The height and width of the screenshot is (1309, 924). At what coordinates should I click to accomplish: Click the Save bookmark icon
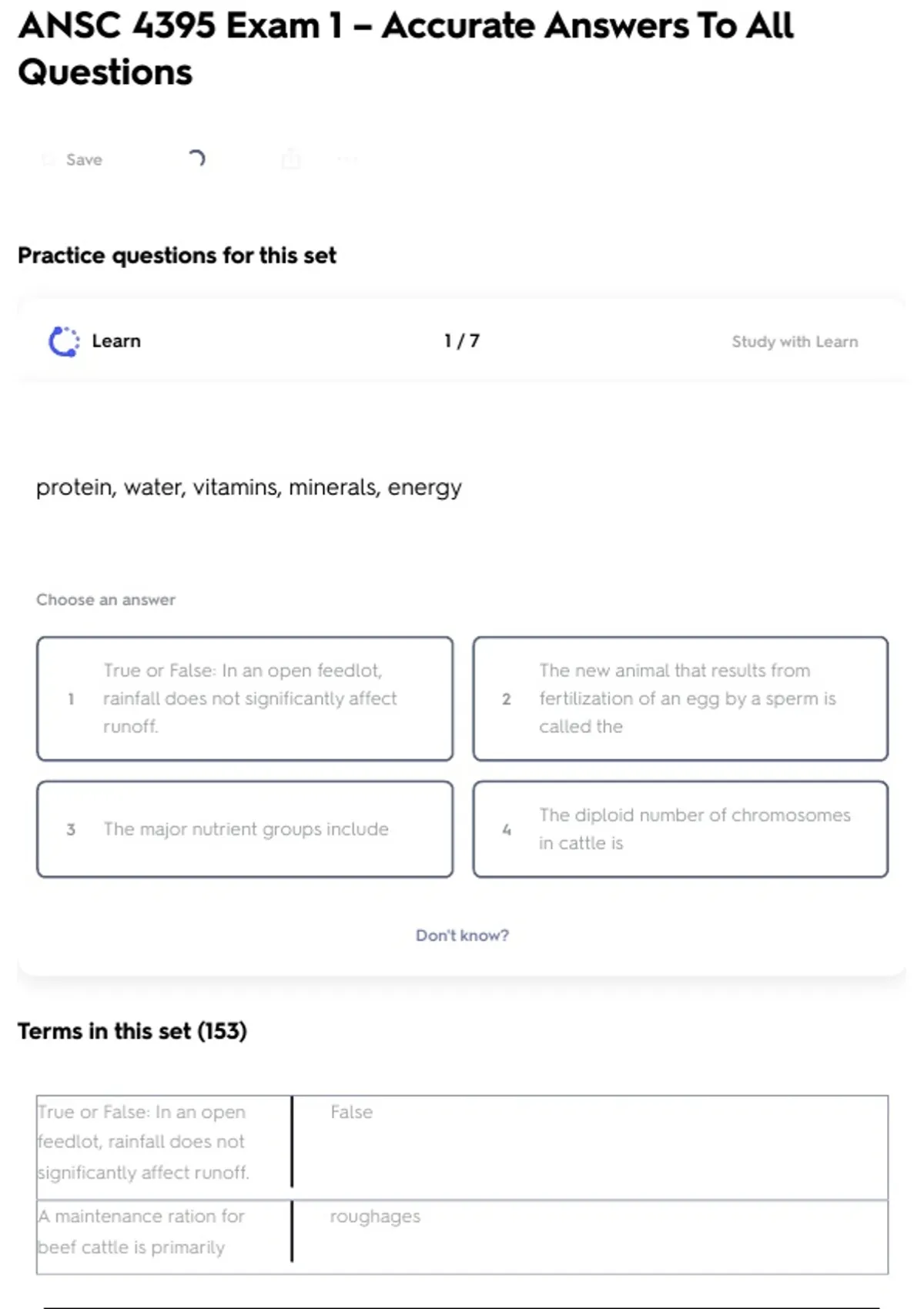[49, 159]
